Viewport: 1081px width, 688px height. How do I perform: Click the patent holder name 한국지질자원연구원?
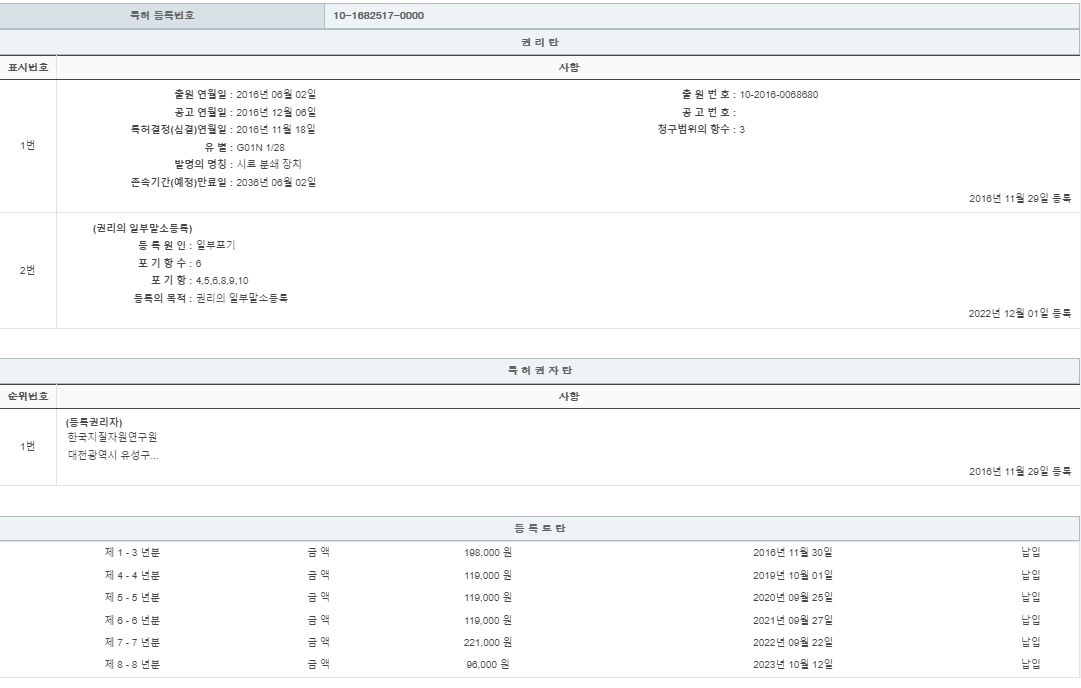click(112, 438)
